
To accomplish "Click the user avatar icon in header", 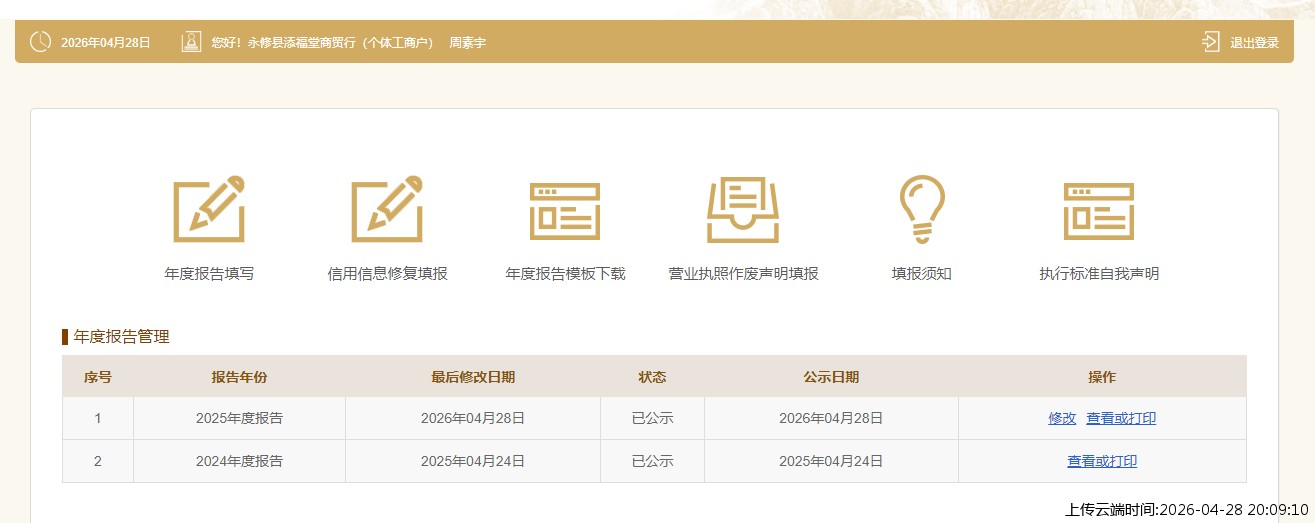I will pyautogui.click(x=191, y=42).
